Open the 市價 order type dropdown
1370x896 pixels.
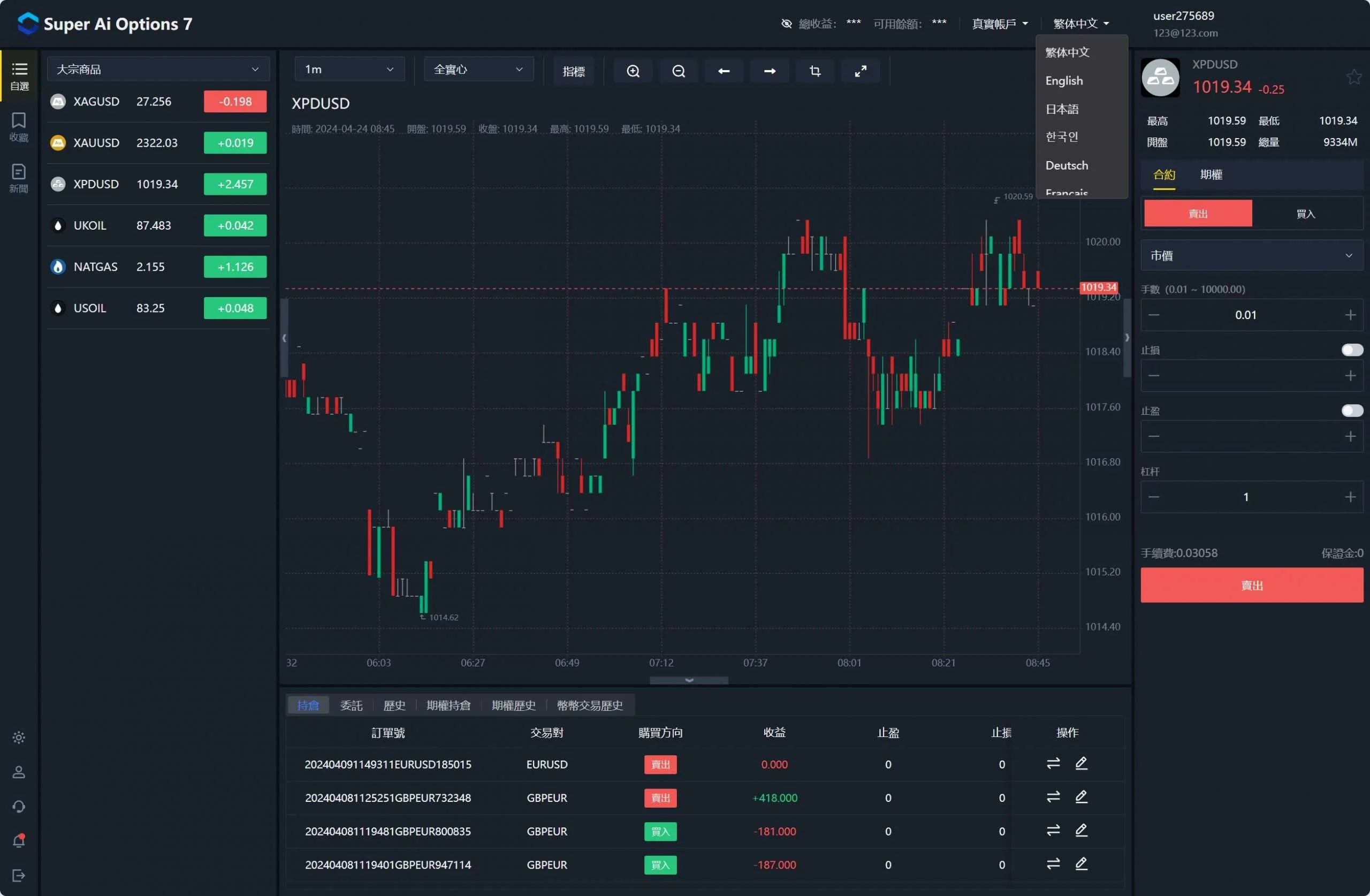pyautogui.click(x=1251, y=256)
